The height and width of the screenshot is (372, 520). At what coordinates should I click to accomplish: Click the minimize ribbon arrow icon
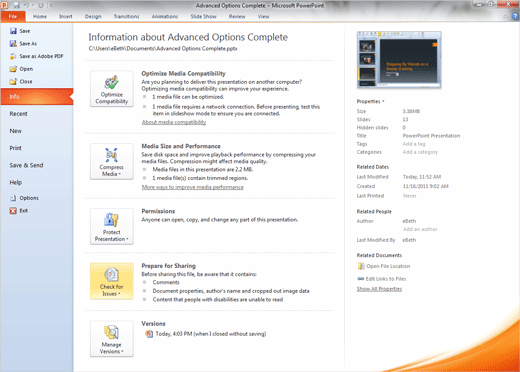point(506,16)
